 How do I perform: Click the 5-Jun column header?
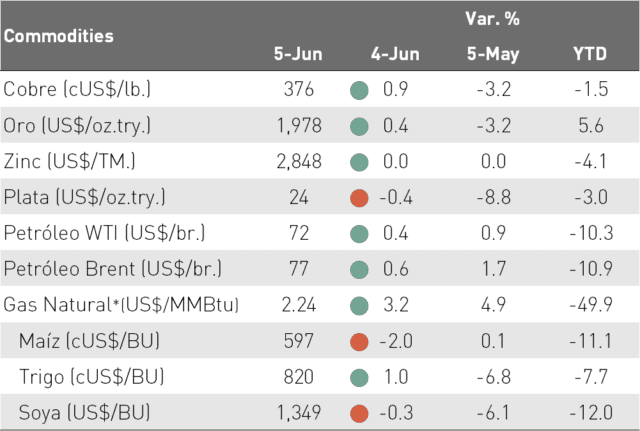(298, 54)
